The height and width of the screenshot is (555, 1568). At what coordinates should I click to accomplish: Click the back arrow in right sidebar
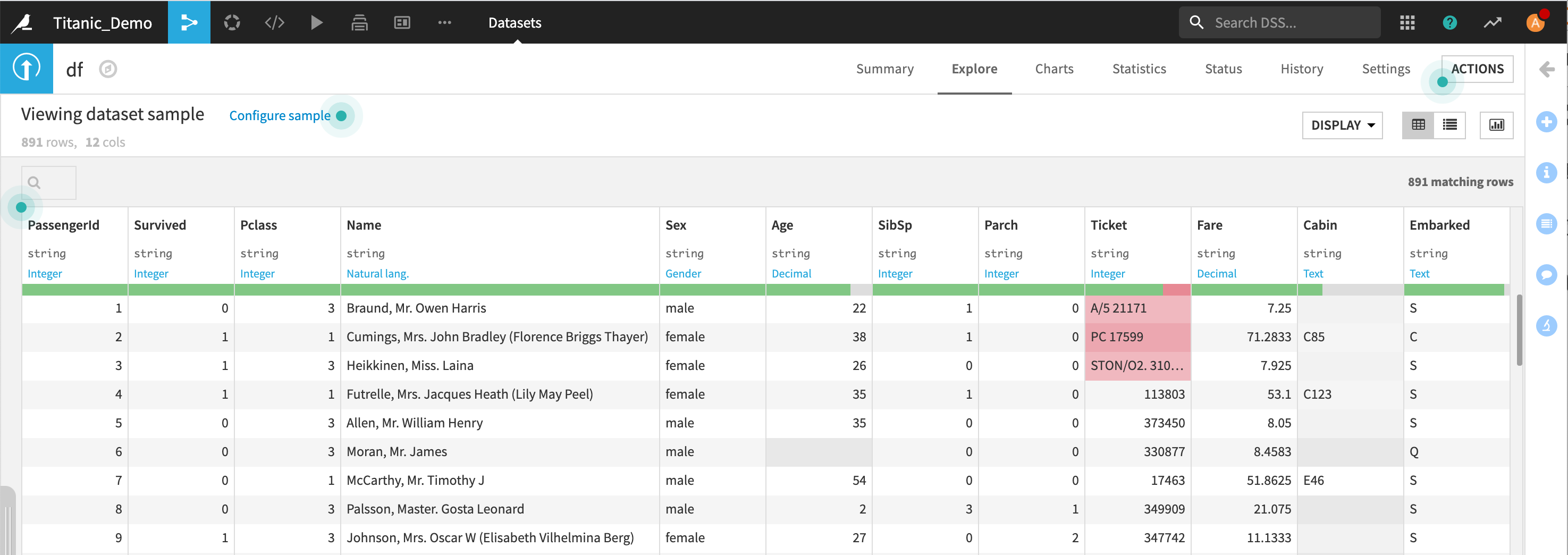pyautogui.click(x=1547, y=69)
